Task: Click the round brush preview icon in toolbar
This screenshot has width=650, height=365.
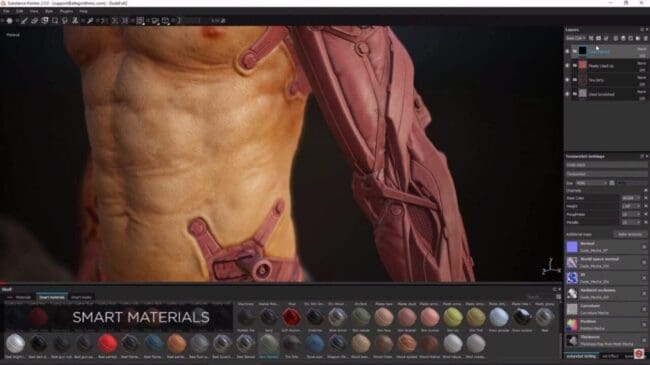Action: point(9,20)
